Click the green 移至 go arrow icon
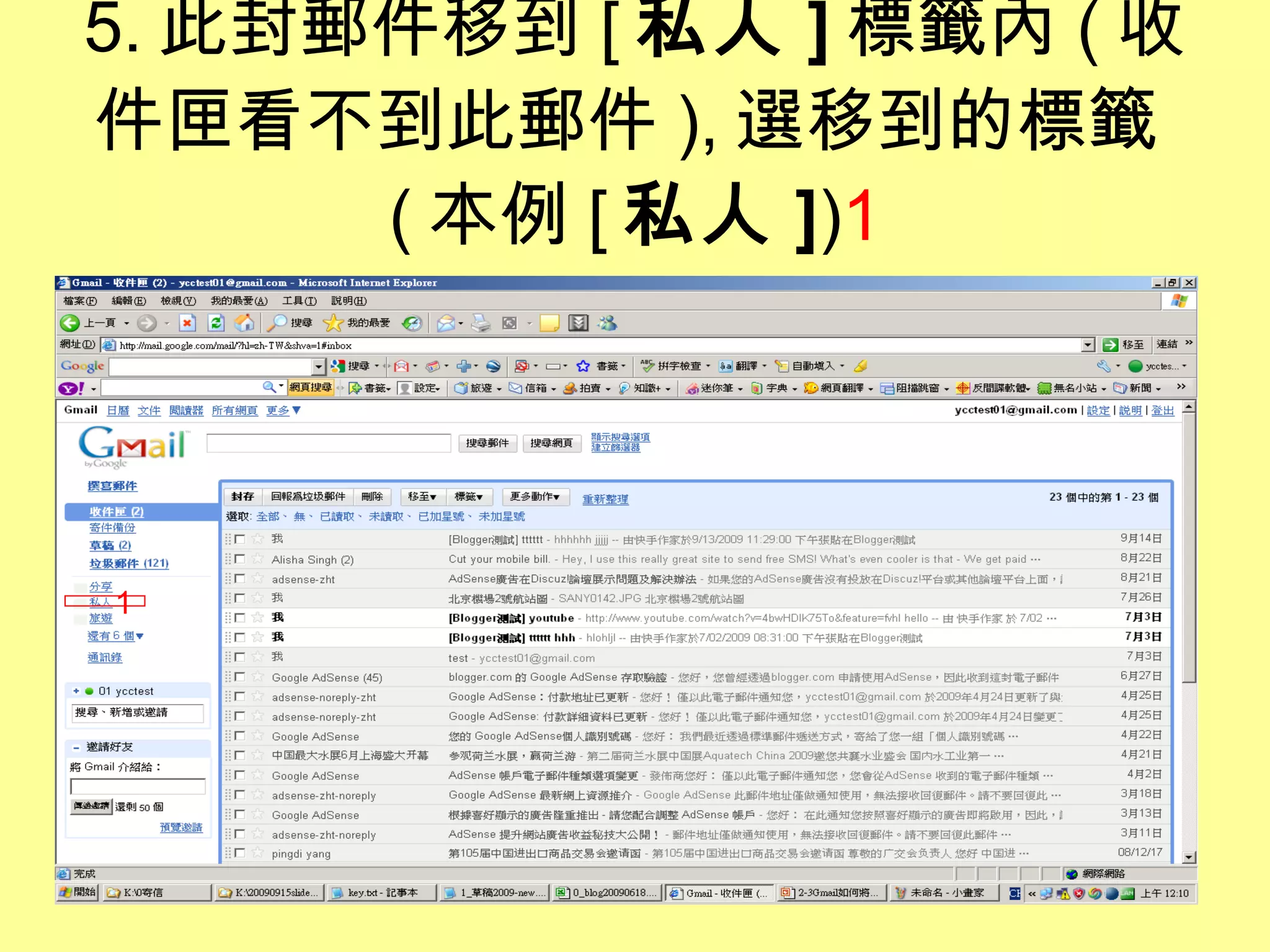 coord(1111,345)
